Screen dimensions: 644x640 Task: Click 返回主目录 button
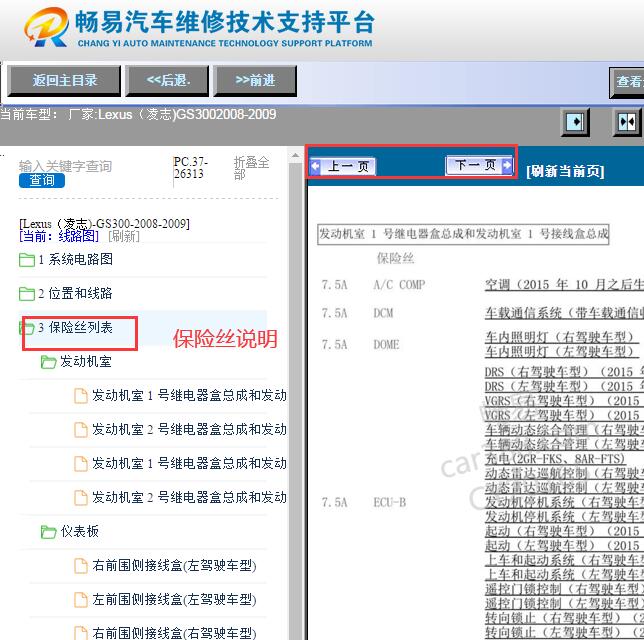(x=64, y=80)
